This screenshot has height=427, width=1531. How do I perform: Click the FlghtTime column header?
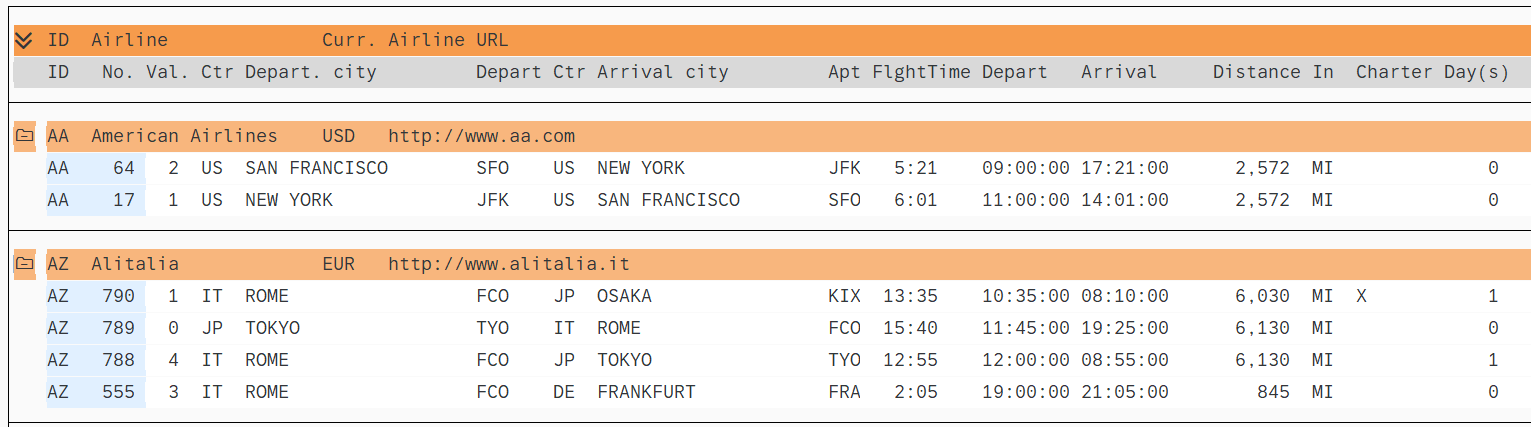pyautogui.click(x=921, y=72)
